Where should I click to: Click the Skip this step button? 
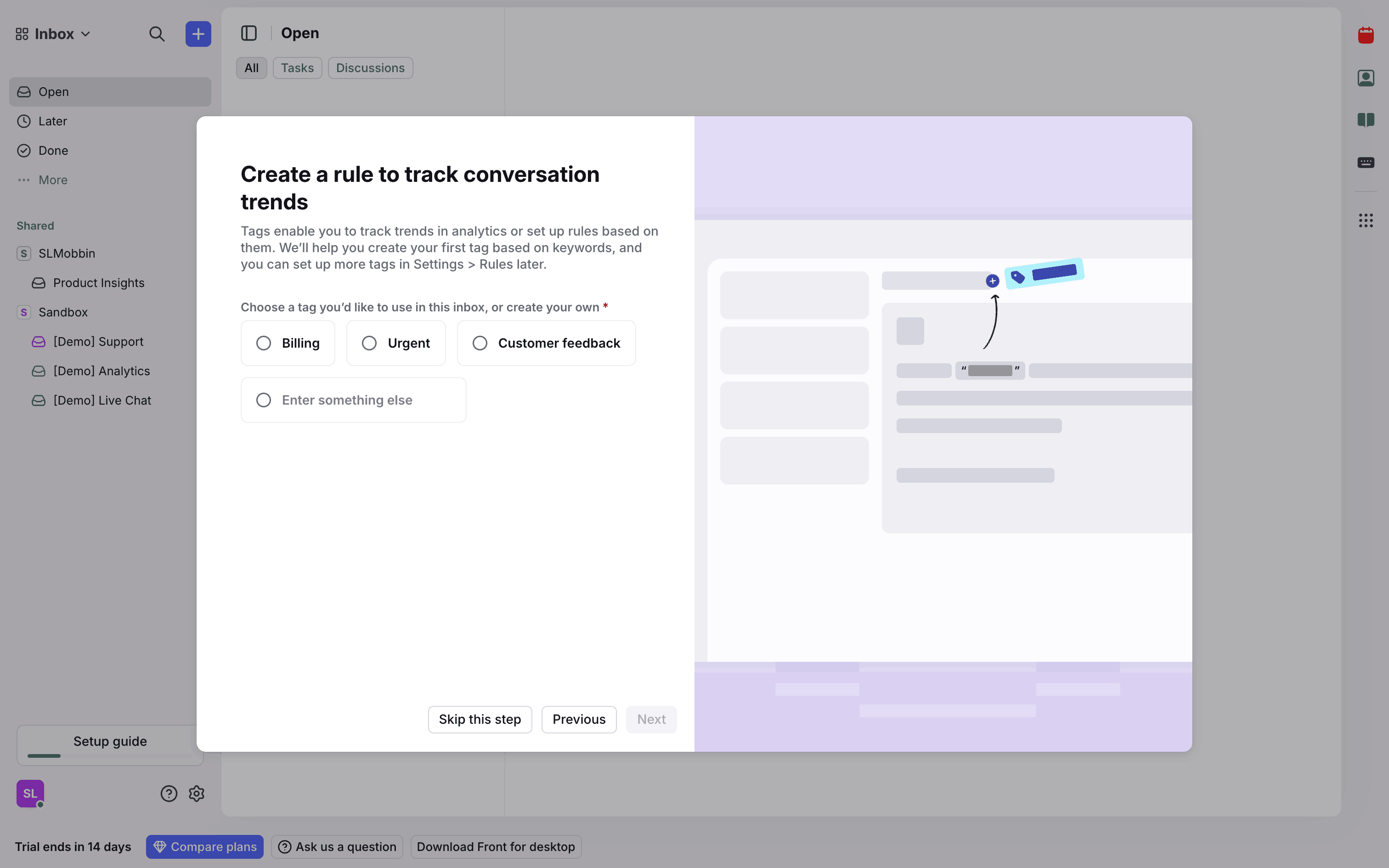pyautogui.click(x=480, y=719)
